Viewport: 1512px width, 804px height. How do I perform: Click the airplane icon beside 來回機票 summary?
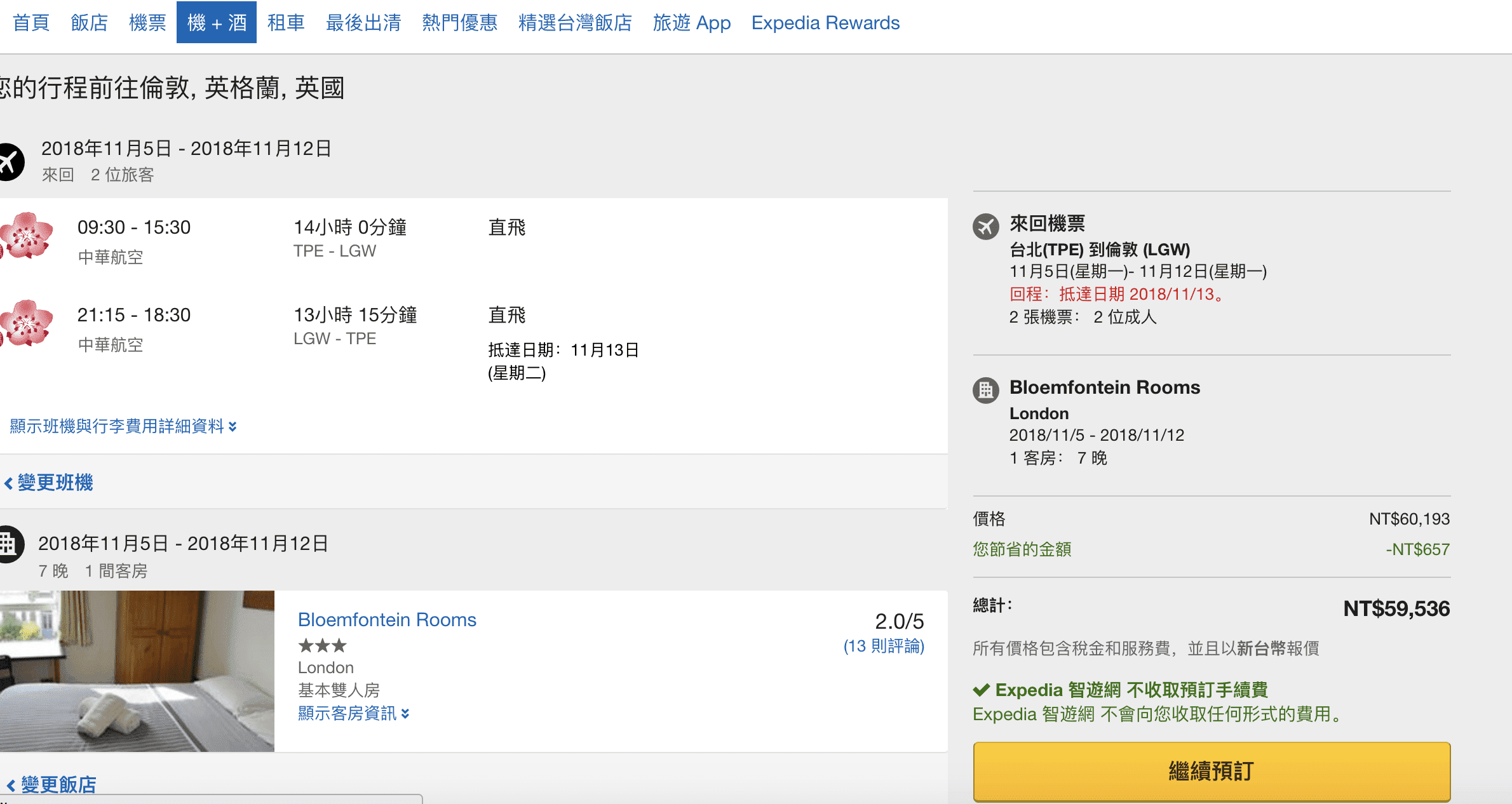[x=986, y=226]
